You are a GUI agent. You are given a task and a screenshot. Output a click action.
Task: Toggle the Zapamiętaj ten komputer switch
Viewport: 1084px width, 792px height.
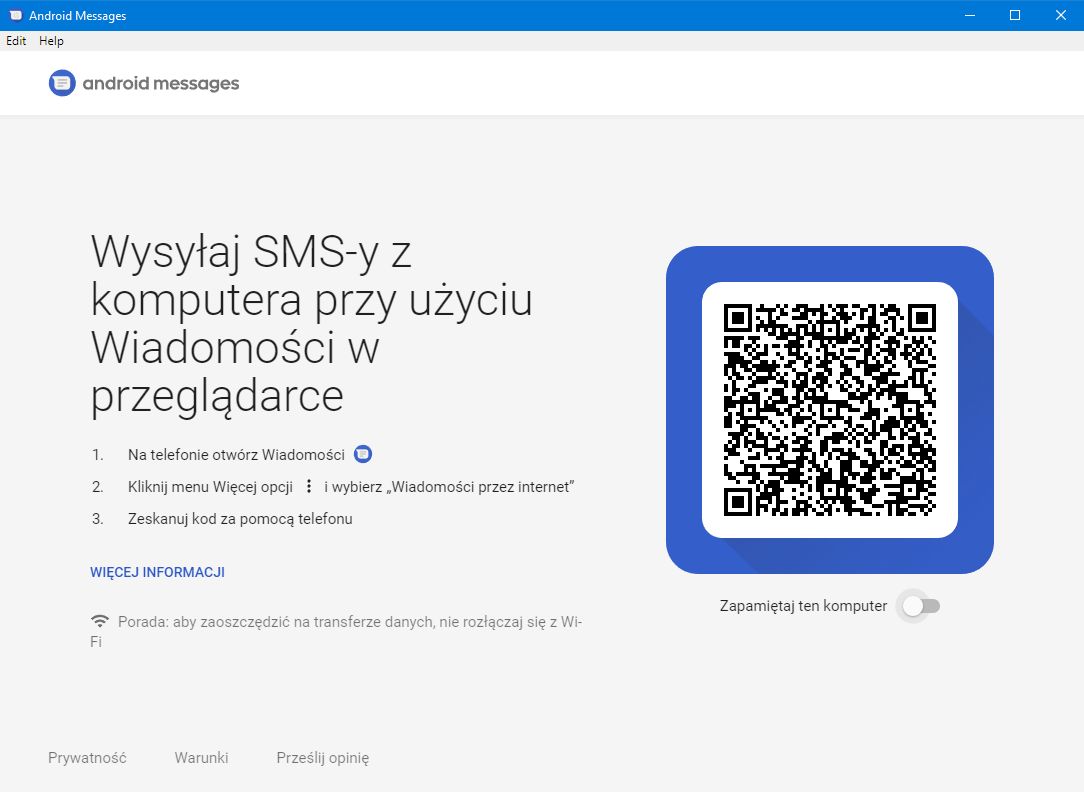pyautogui.click(x=921, y=606)
